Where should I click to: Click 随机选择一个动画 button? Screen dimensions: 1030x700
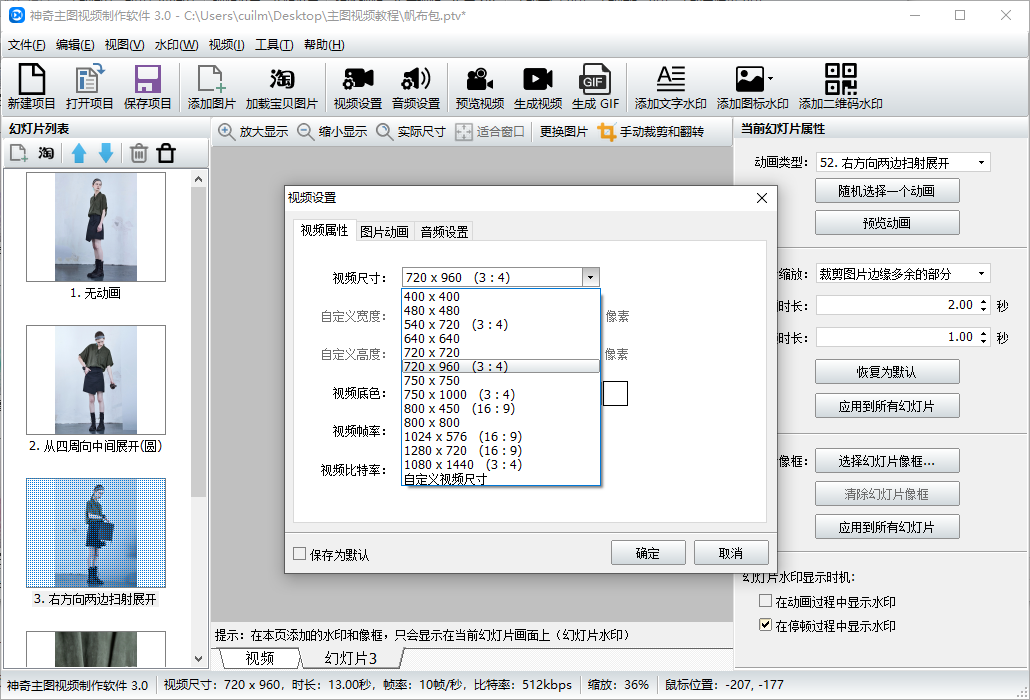(887, 191)
